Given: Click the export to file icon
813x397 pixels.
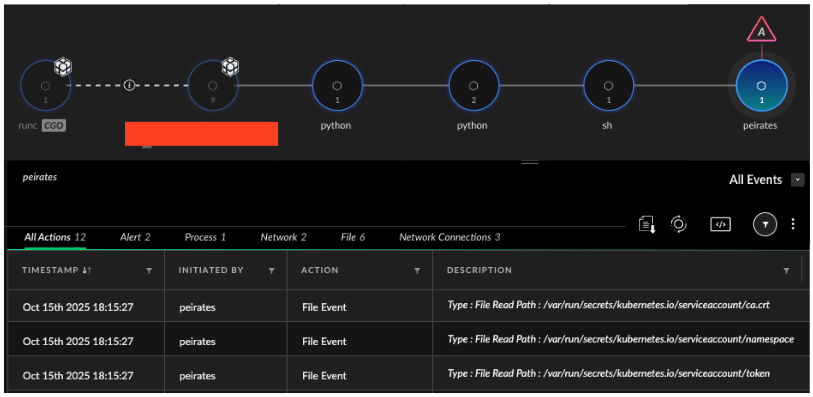Looking at the screenshot, I should (647, 224).
